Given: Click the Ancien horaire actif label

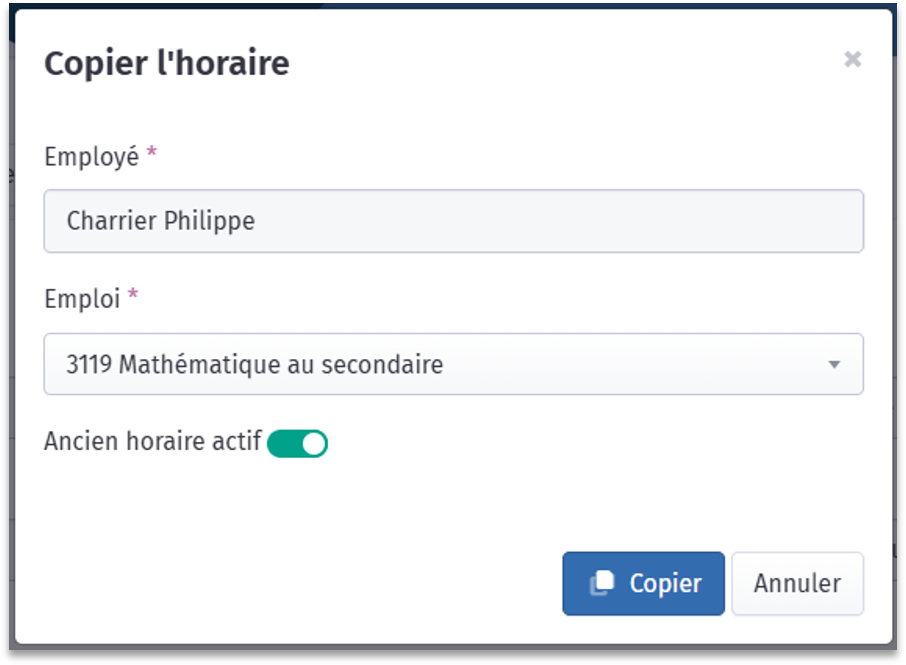Looking at the screenshot, I should [153, 441].
